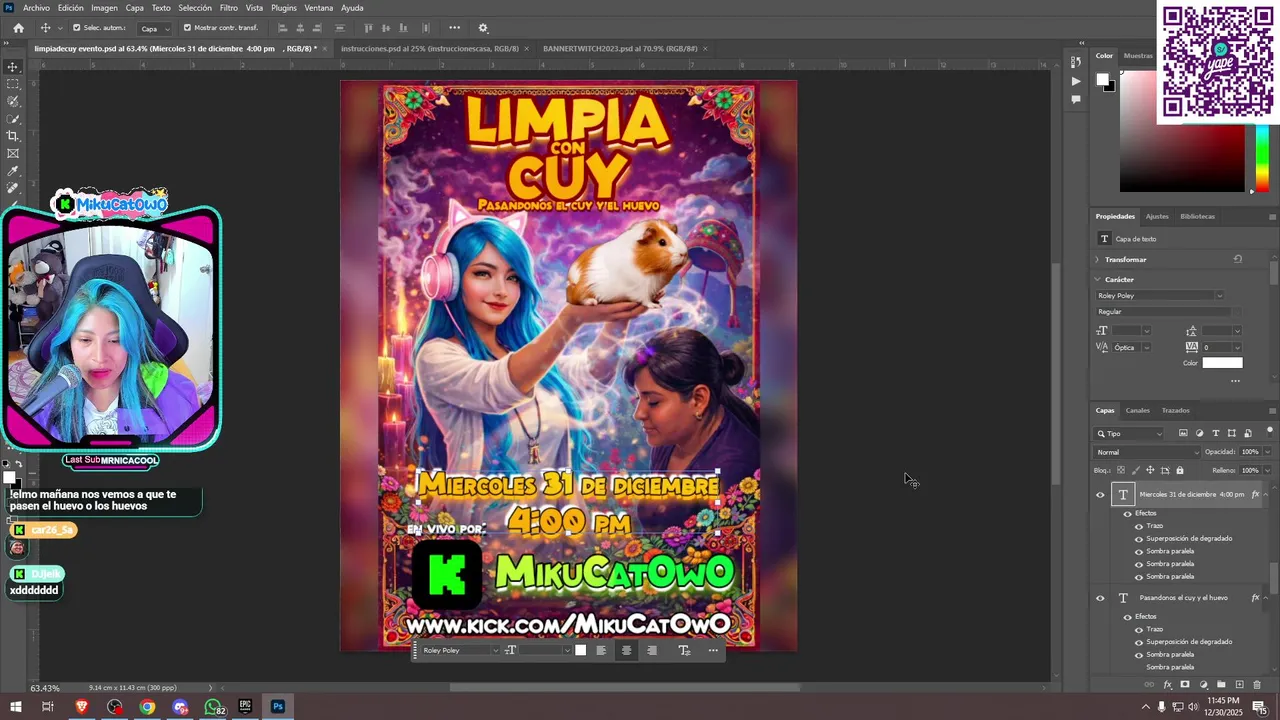Click foreground color swatch in Color panel
Image resolution: width=1280 pixels, height=720 pixels.
(1102, 79)
